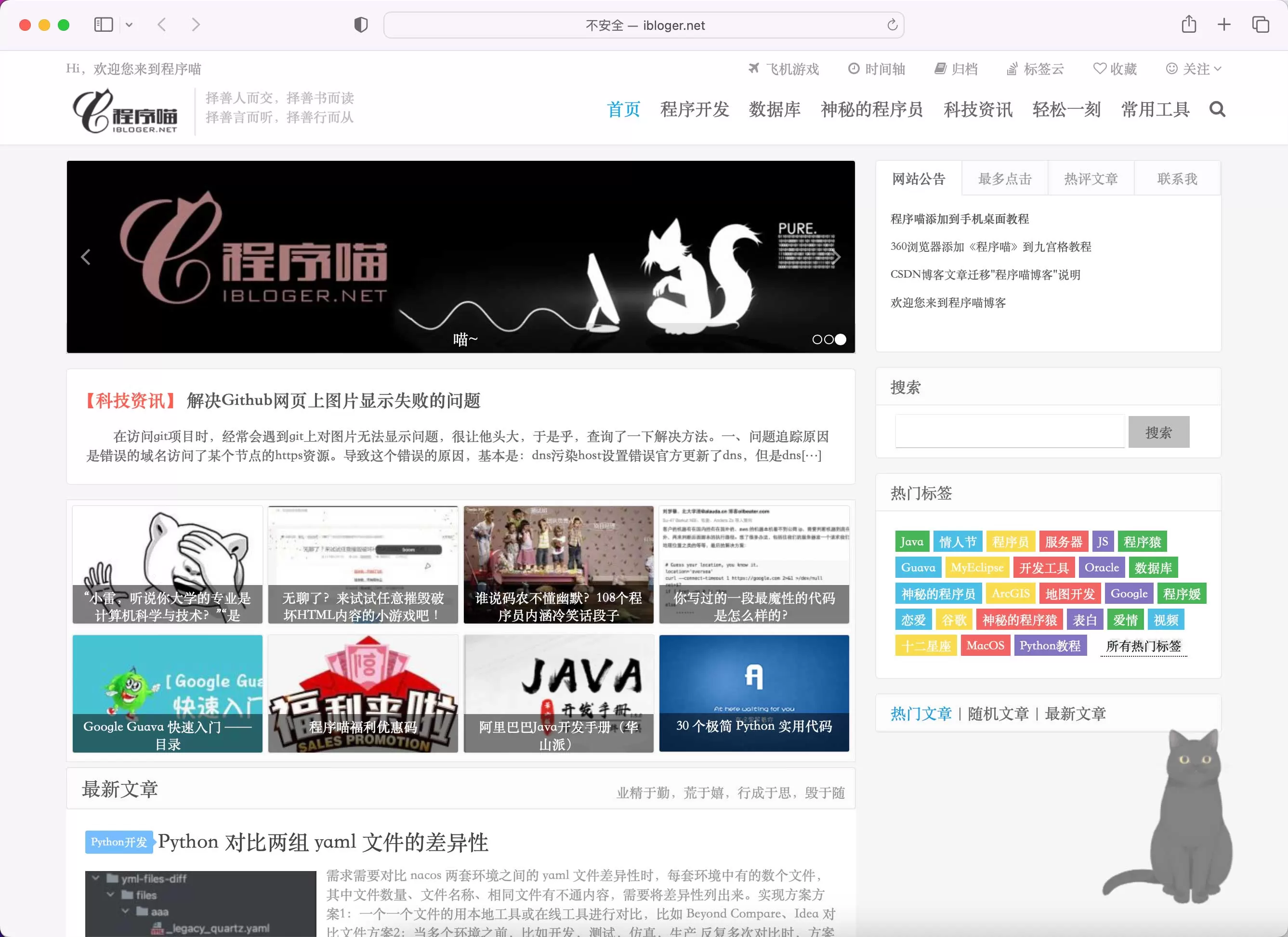Open 程序喵福利优惠码 thumbnail
Screen dimensions: 1288x937
(x=363, y=693)
